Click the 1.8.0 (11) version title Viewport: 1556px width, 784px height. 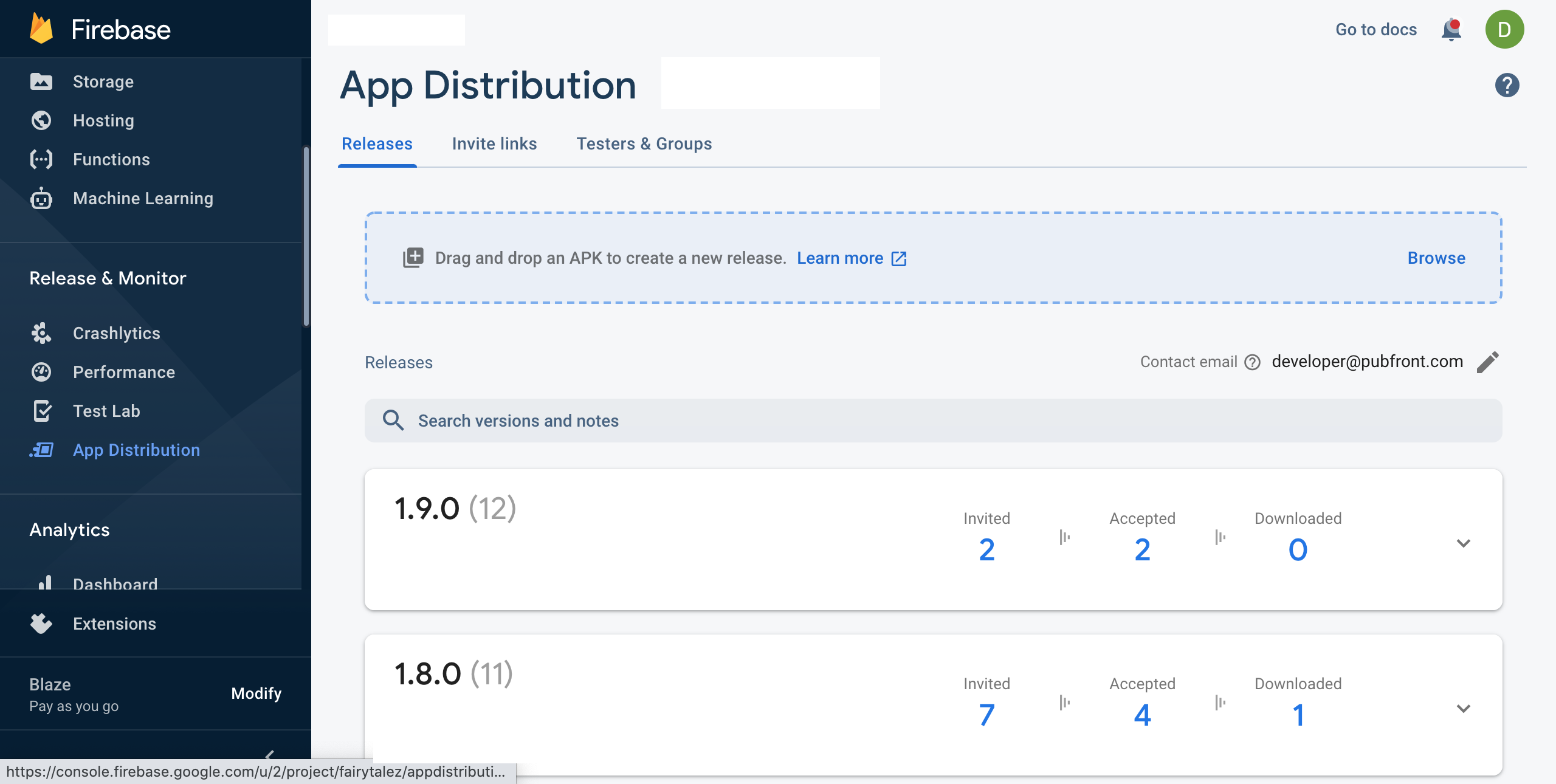pos(453,673)
